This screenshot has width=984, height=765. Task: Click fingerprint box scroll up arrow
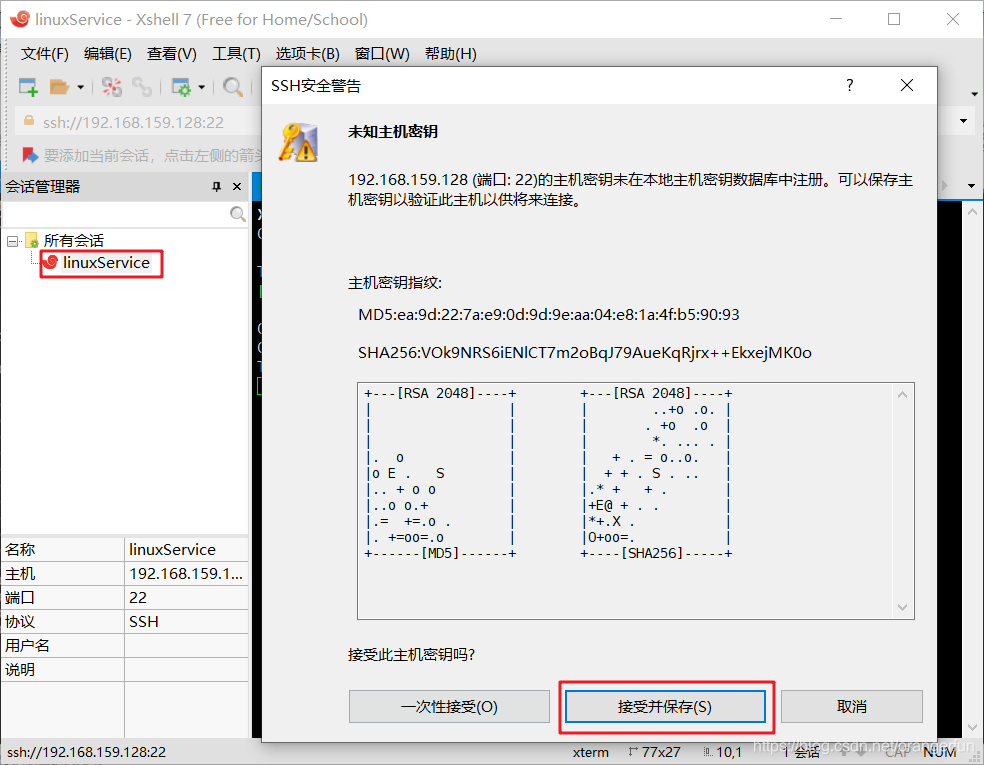[902, 395]
